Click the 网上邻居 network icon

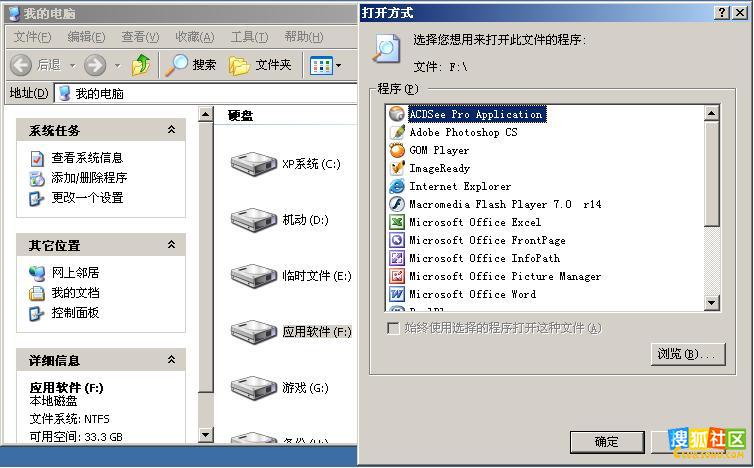coord(37,273)
